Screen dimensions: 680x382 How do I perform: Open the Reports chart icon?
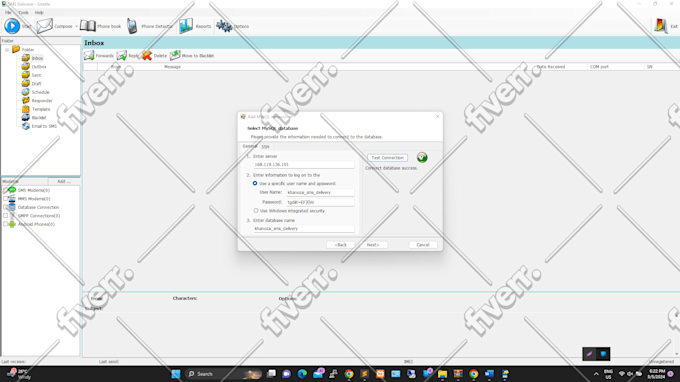[x=186, y=26]
